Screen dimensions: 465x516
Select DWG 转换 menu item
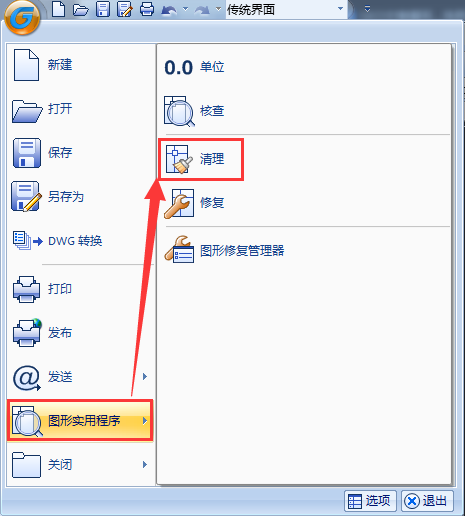click(80, 241)
